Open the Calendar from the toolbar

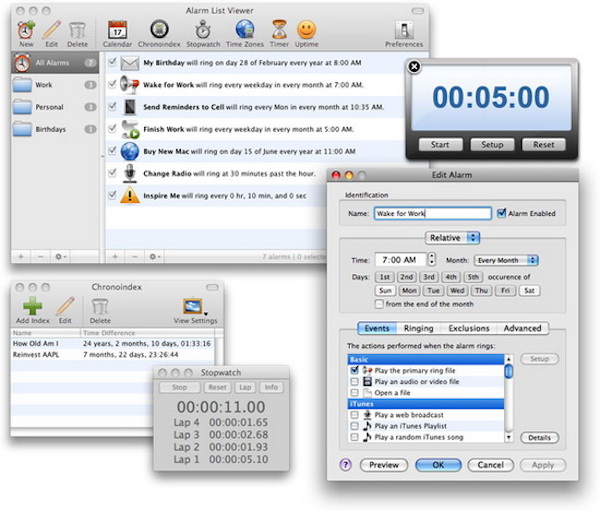117,30
